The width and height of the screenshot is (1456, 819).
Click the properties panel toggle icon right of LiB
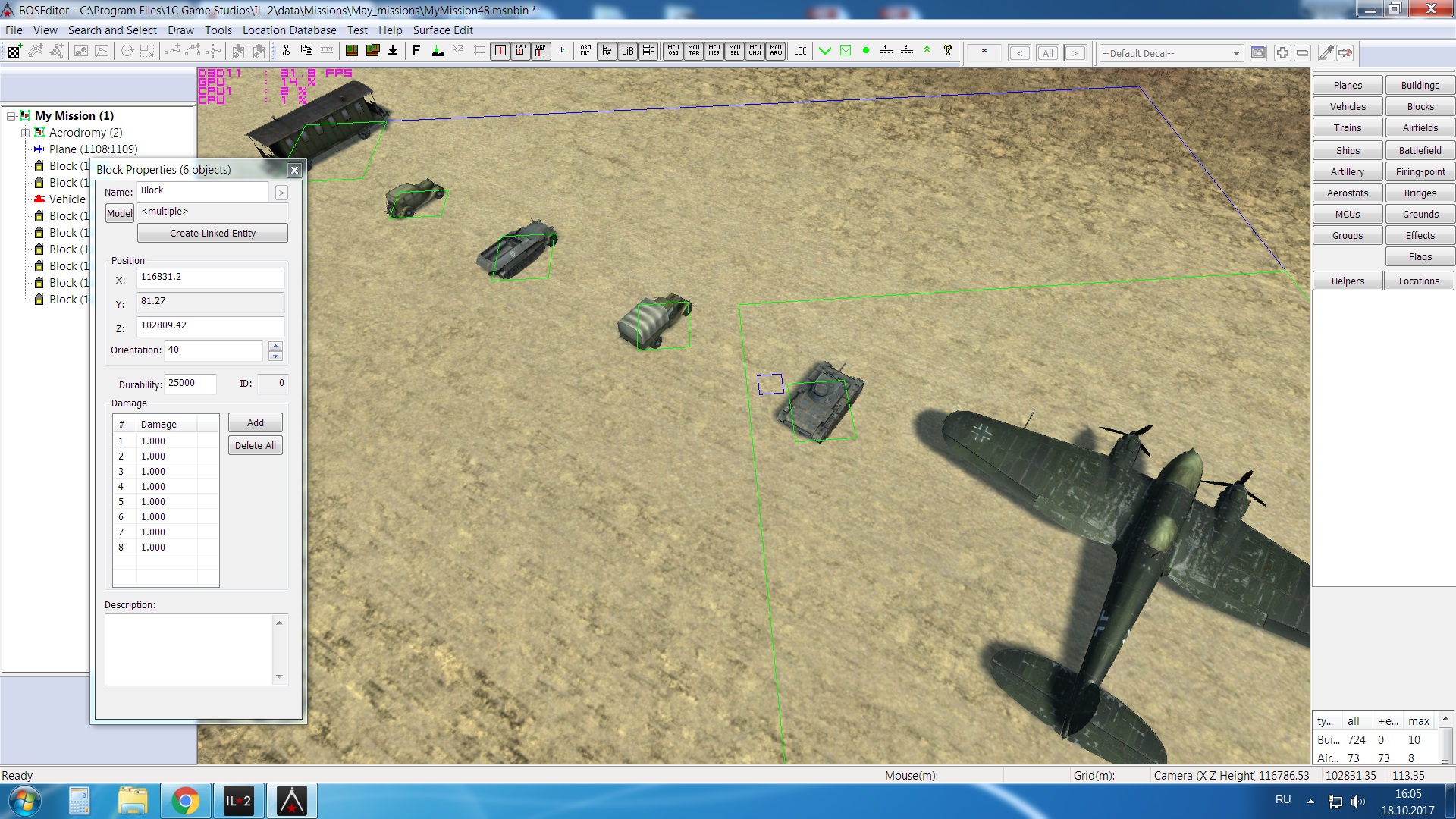coord(648,51)
